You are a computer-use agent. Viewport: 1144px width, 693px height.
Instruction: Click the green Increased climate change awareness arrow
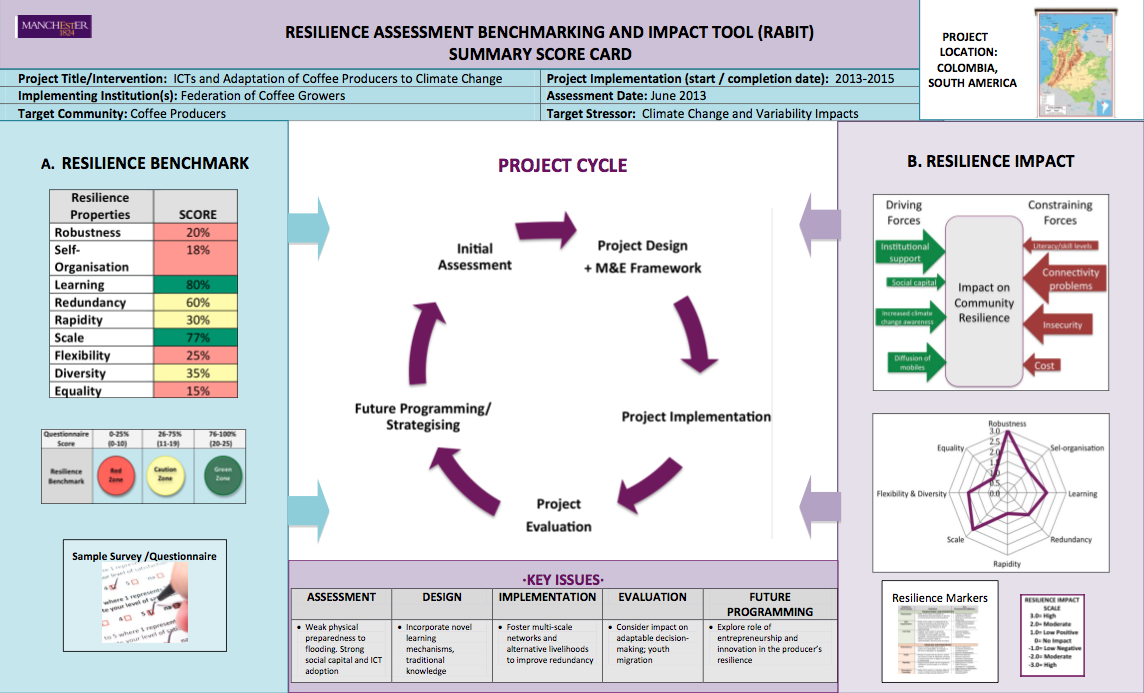tap(911, 317)
